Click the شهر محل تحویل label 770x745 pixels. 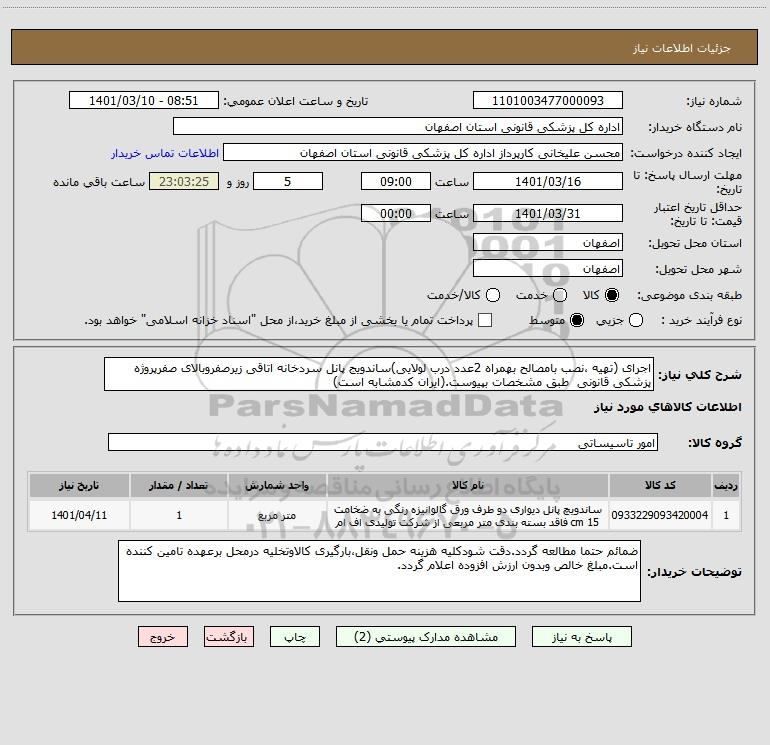click(699, 269)
